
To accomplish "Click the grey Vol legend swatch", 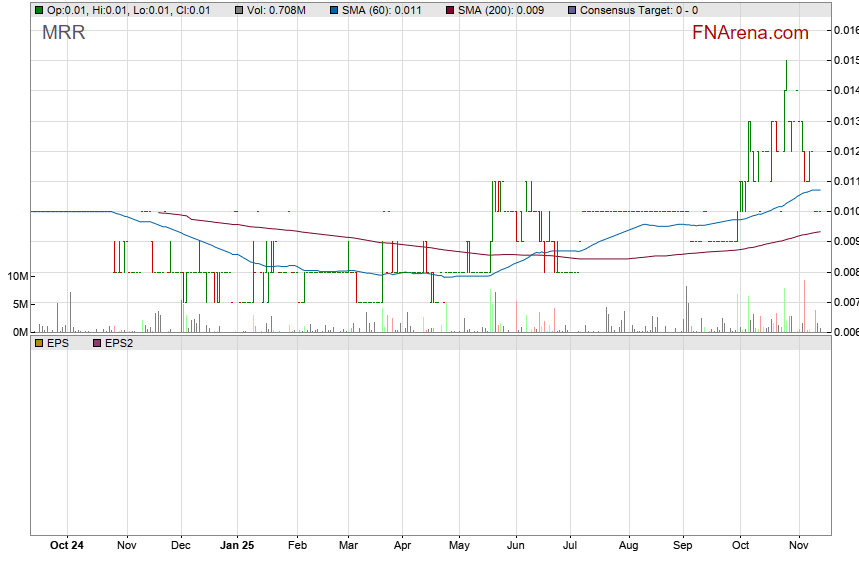I will [239, 10].
